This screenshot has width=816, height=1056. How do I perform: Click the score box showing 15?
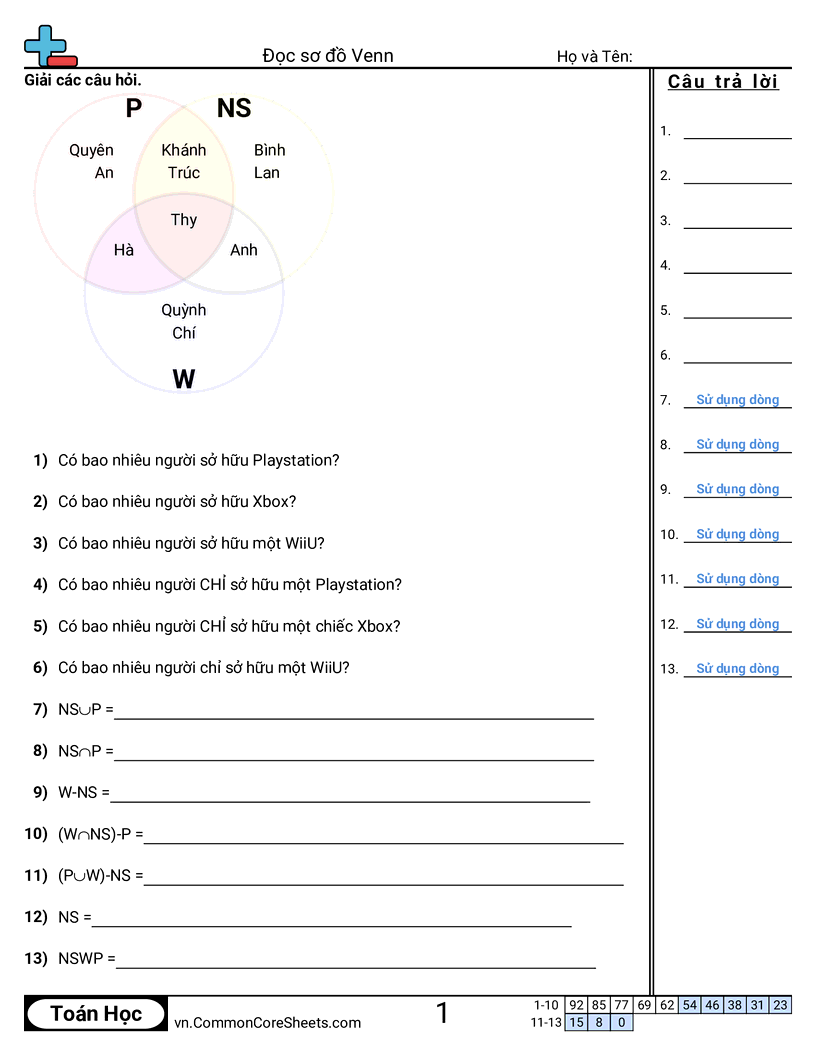pyautogui.click(x=576, y=1022)
